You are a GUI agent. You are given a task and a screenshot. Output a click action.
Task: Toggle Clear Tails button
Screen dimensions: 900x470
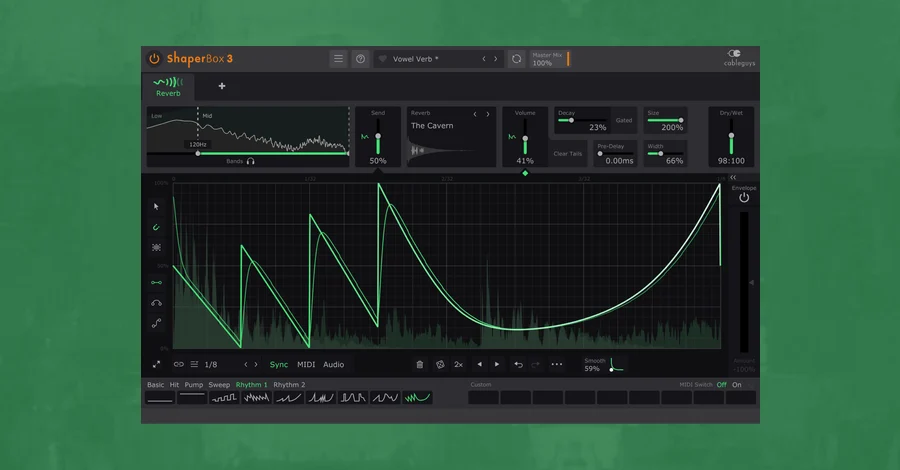[568, 154]
